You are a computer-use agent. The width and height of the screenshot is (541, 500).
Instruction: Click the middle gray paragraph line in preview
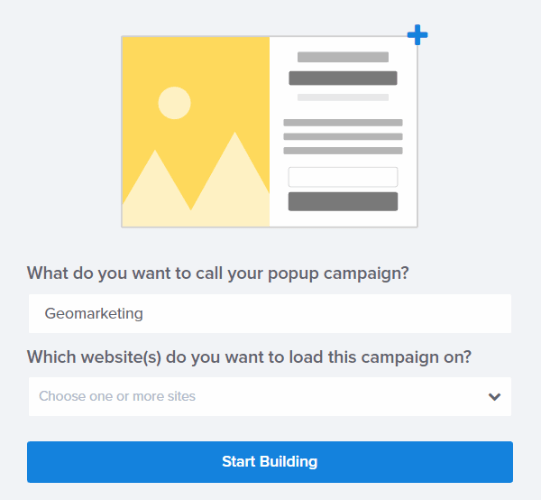point(343,137)
